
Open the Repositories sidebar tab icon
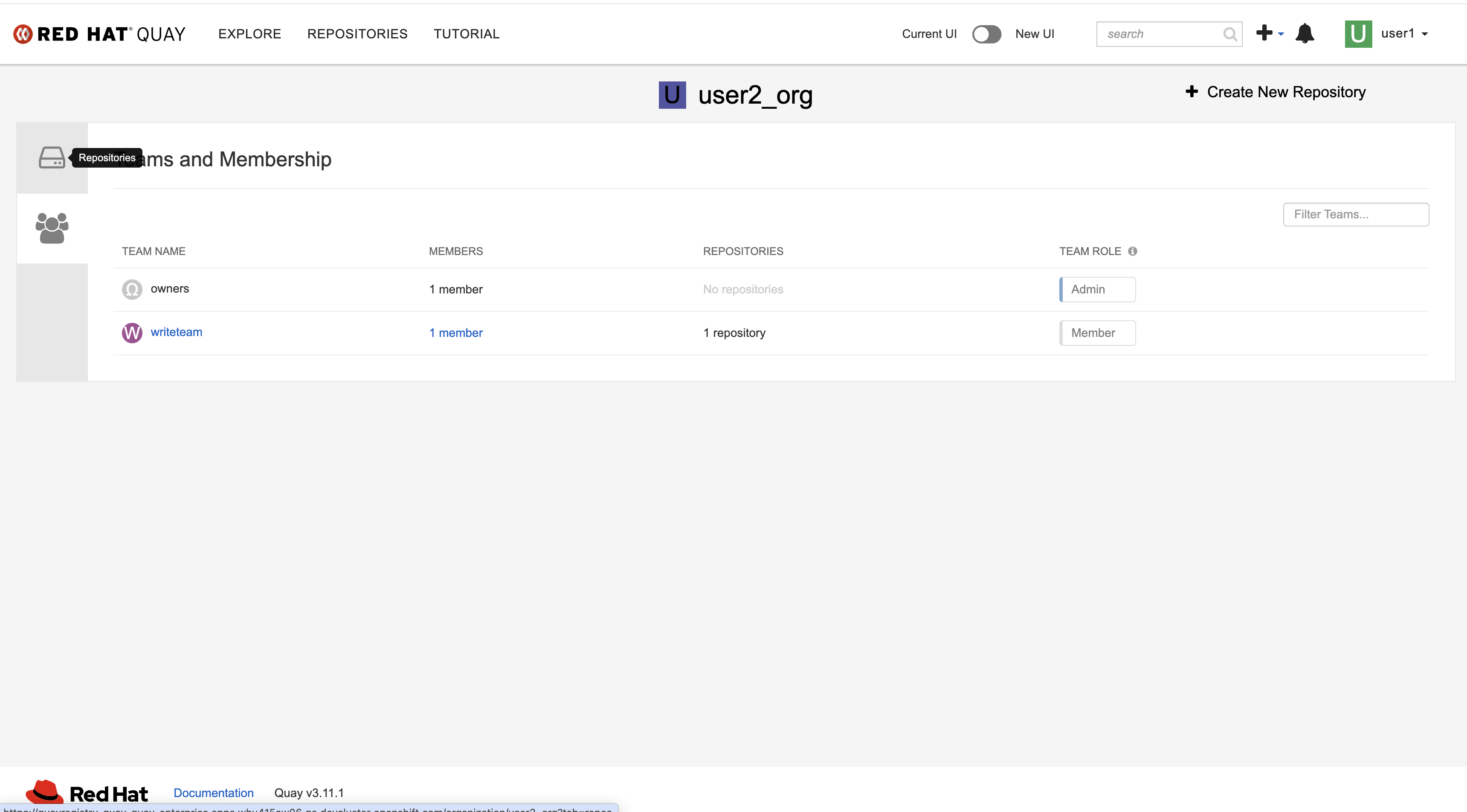click(51, 158)
